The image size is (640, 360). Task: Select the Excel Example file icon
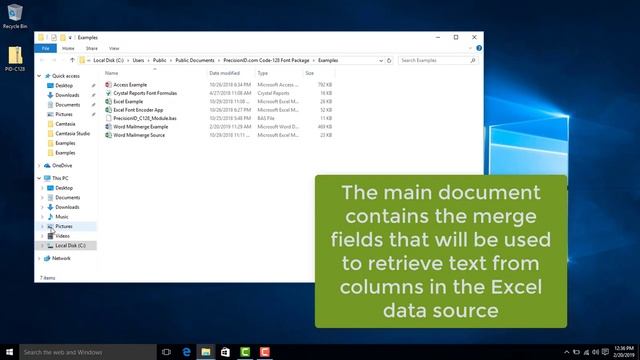tap(108, 101)
